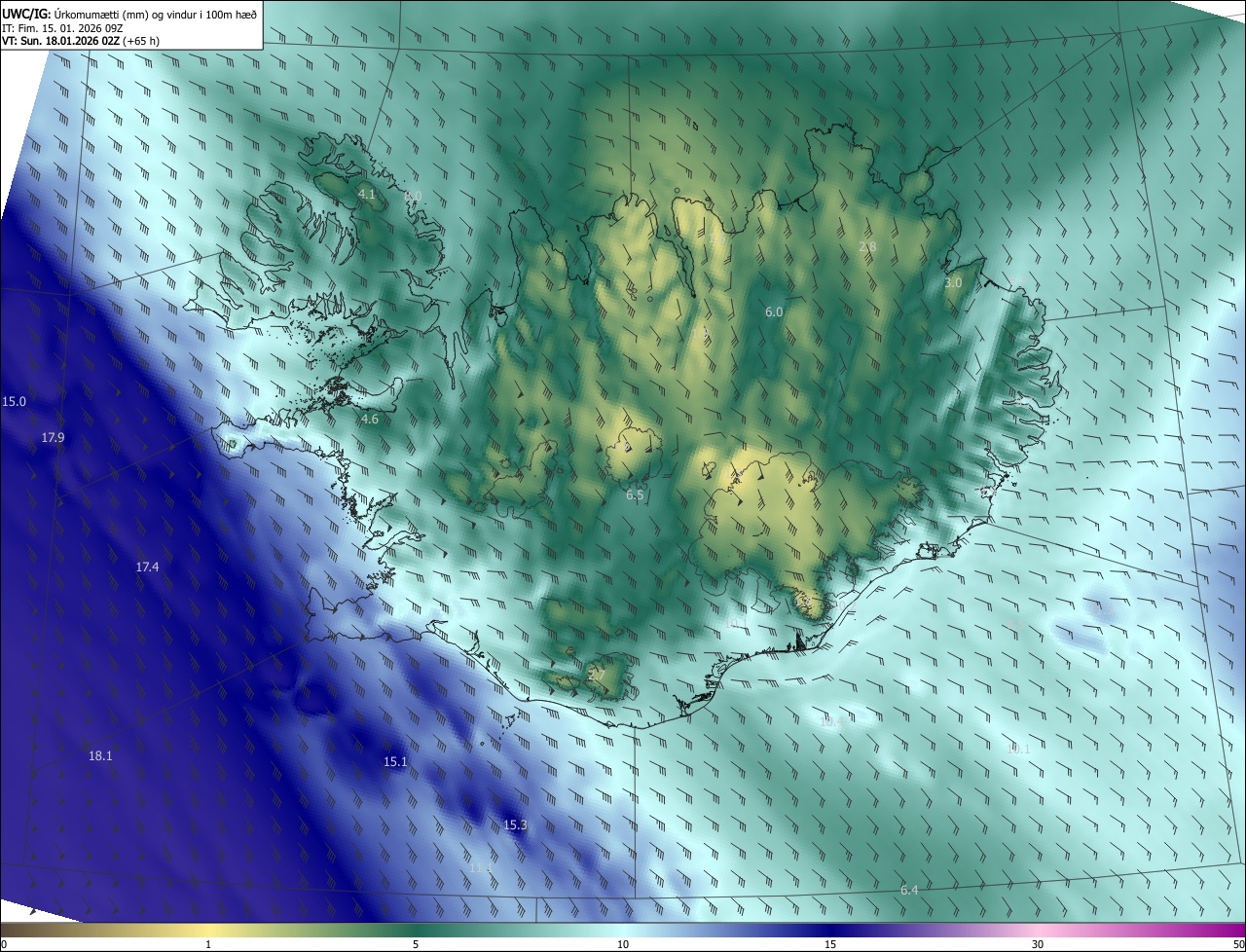Click the '30' tick on the color scale
This screenshot has width=1246, height=952.
(x=1038, y=944)
